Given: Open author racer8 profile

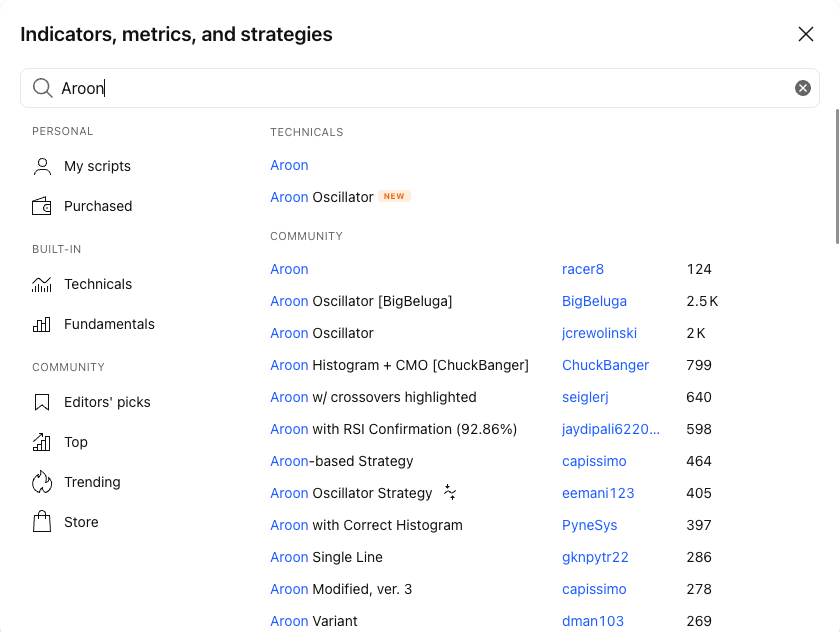Looking at the screenshot, I should [x=583, y=269].
